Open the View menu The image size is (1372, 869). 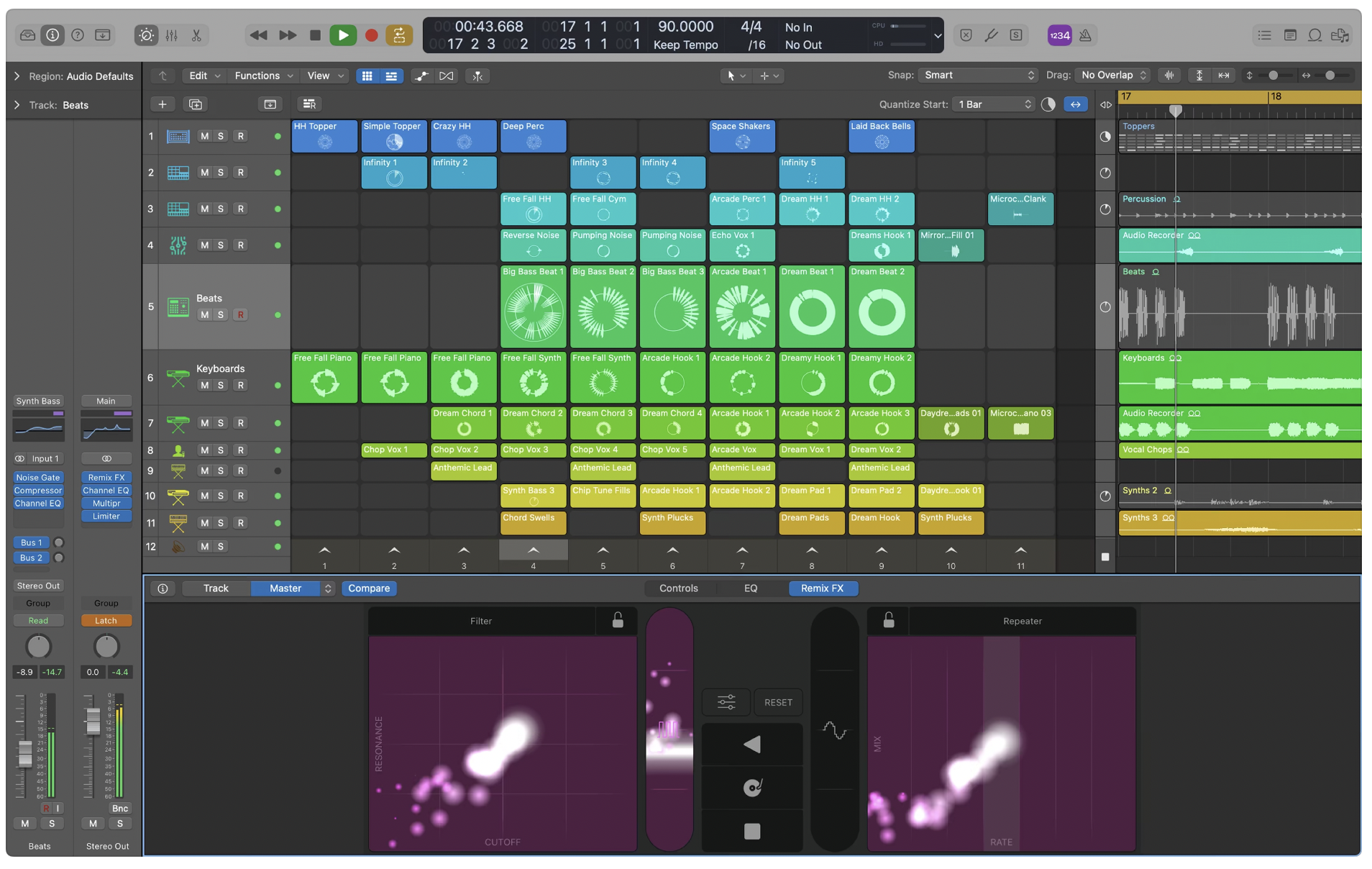coord(325,76)
